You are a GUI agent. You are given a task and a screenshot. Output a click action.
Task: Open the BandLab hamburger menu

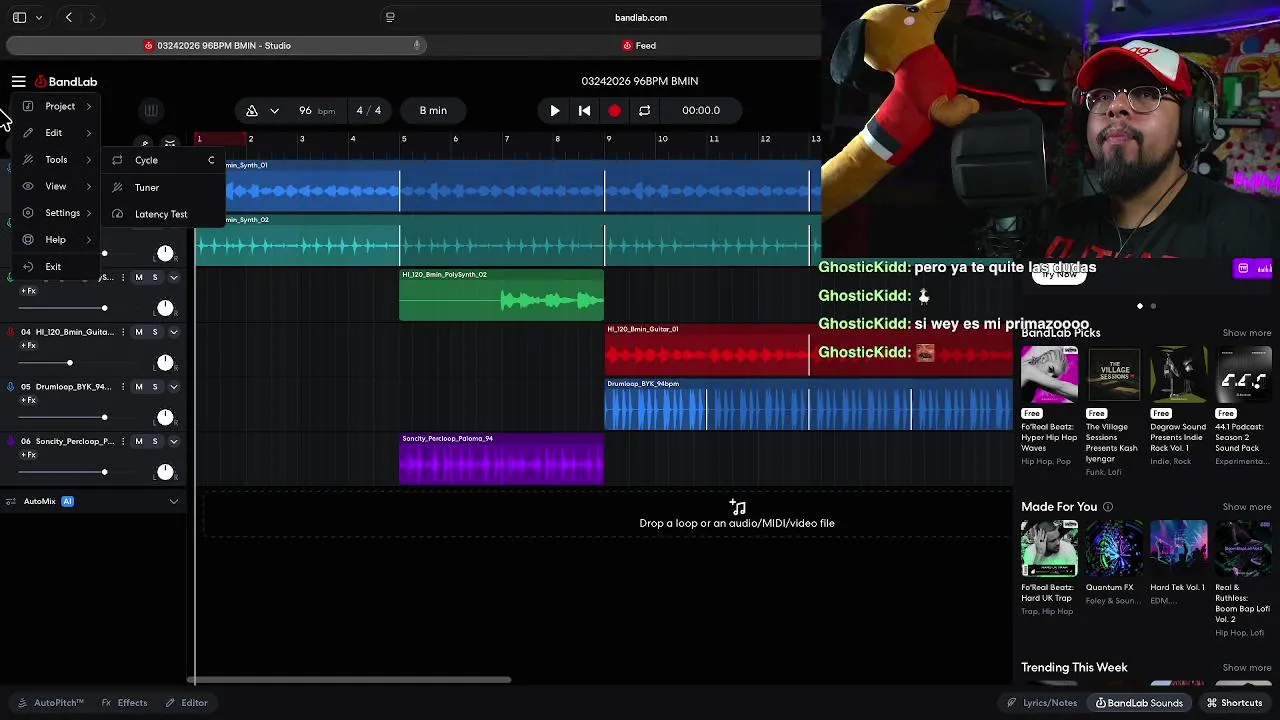point(18,82)
